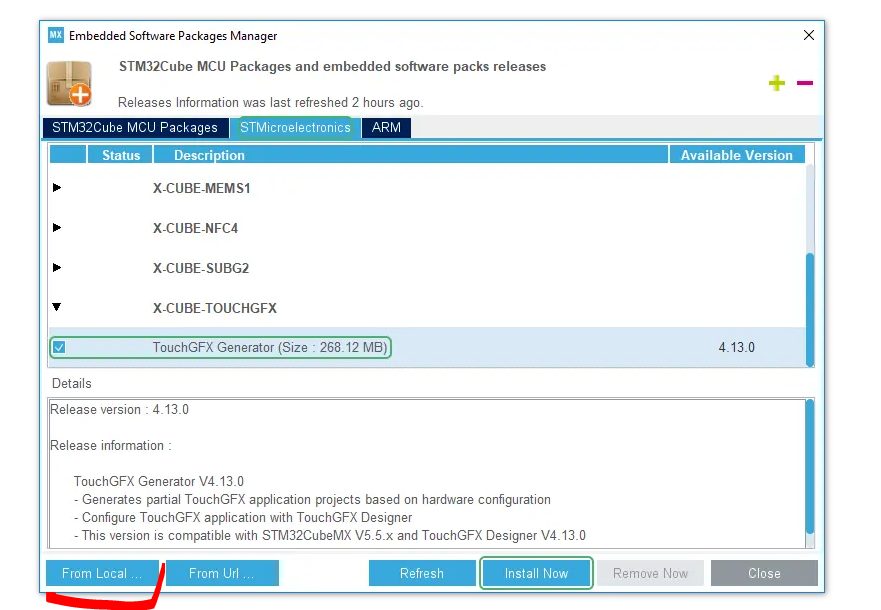Click the Available Version column header
This screenshot has width=881, height=610.
(x=737, y=155)
